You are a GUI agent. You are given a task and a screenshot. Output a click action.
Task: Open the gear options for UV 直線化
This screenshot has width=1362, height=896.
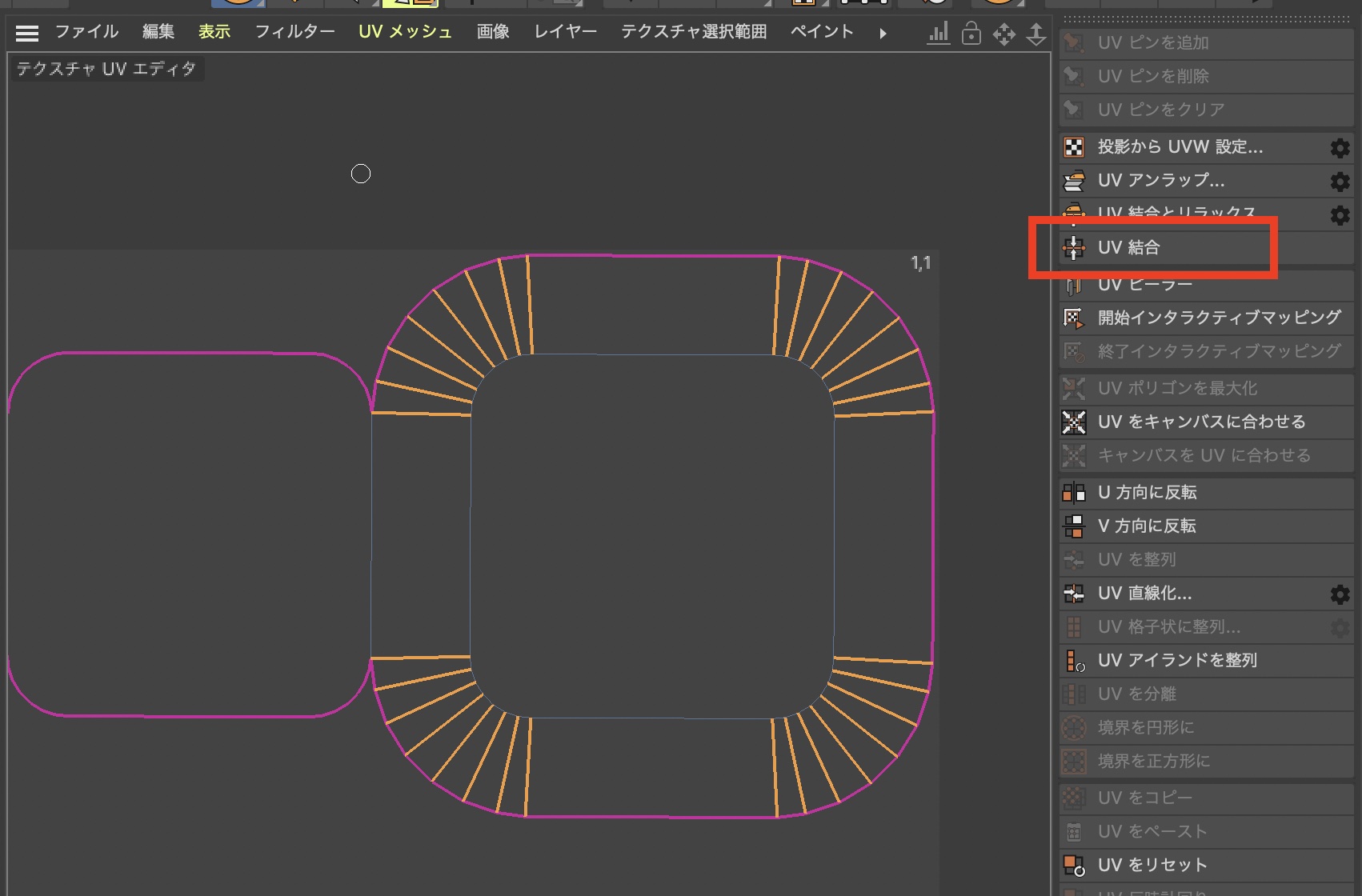pyautogui.click(x=1340, y=594)
